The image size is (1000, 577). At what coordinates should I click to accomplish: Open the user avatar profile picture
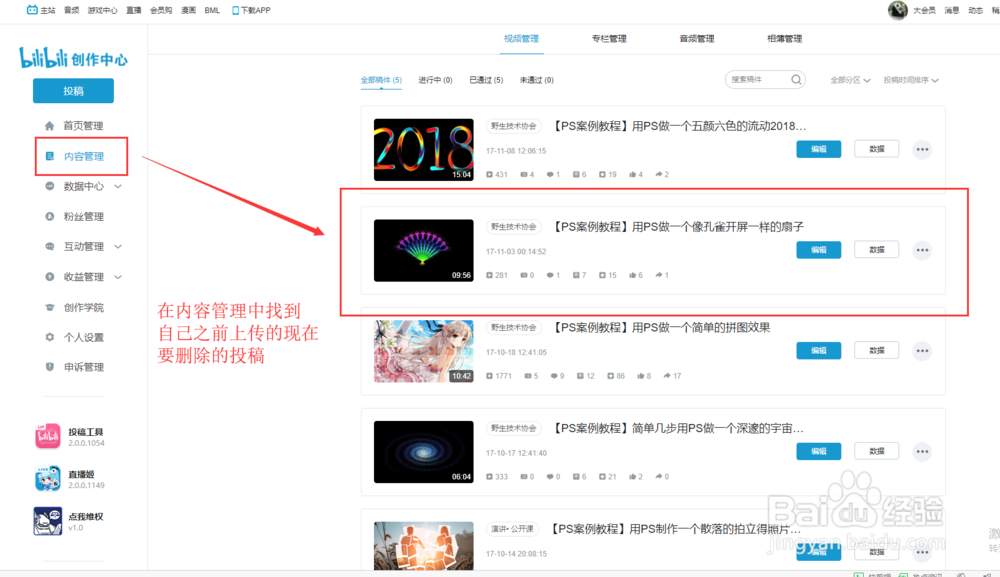pyautogui.click(x=897, y=10)
